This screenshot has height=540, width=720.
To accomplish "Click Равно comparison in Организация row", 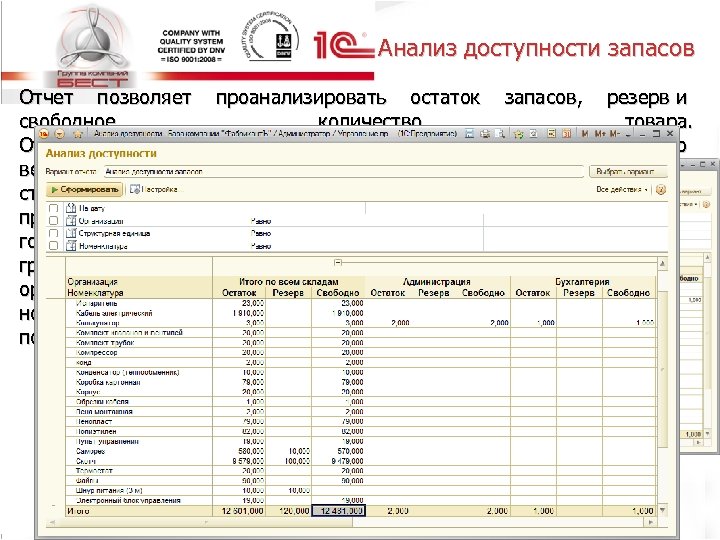I will tap(261, 221).
